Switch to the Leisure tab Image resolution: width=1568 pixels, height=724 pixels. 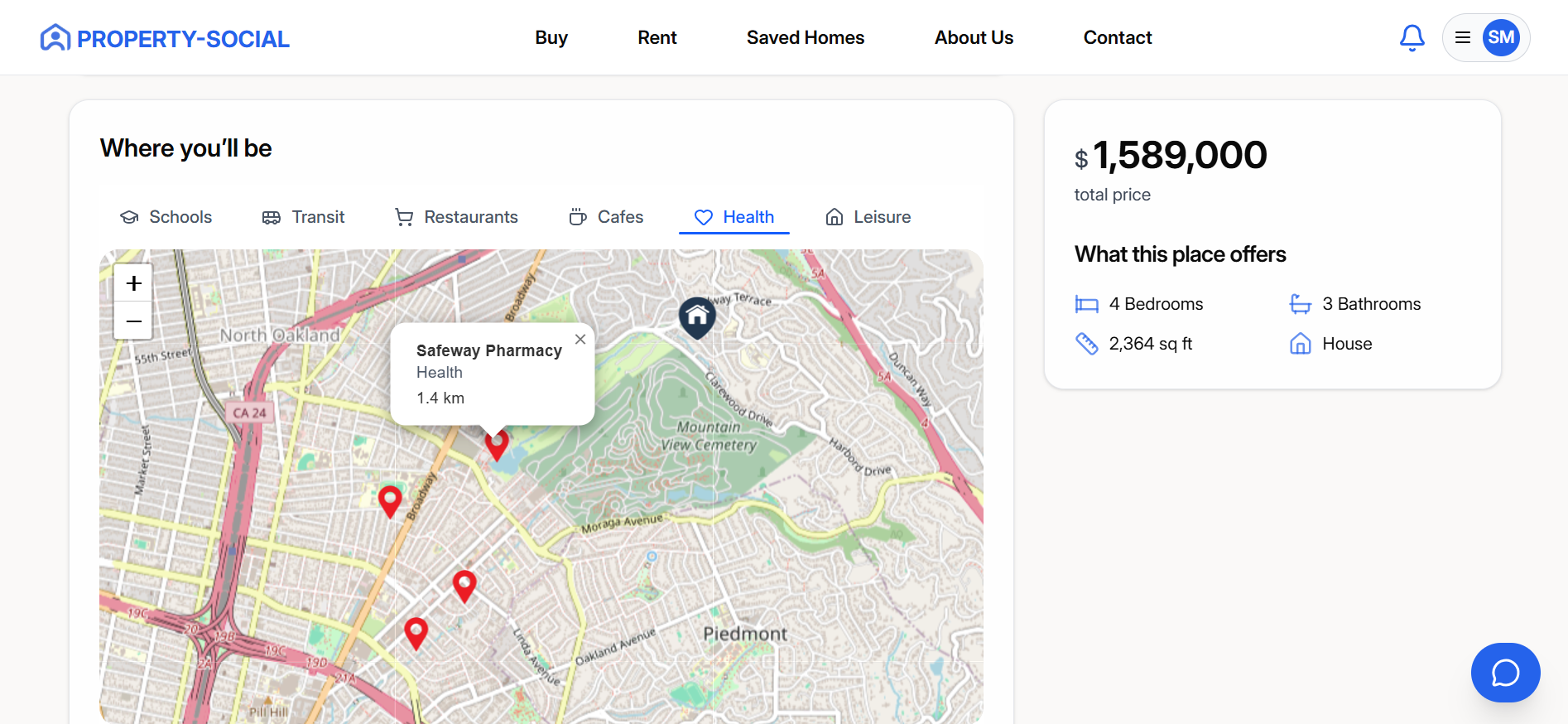(868, 217)
